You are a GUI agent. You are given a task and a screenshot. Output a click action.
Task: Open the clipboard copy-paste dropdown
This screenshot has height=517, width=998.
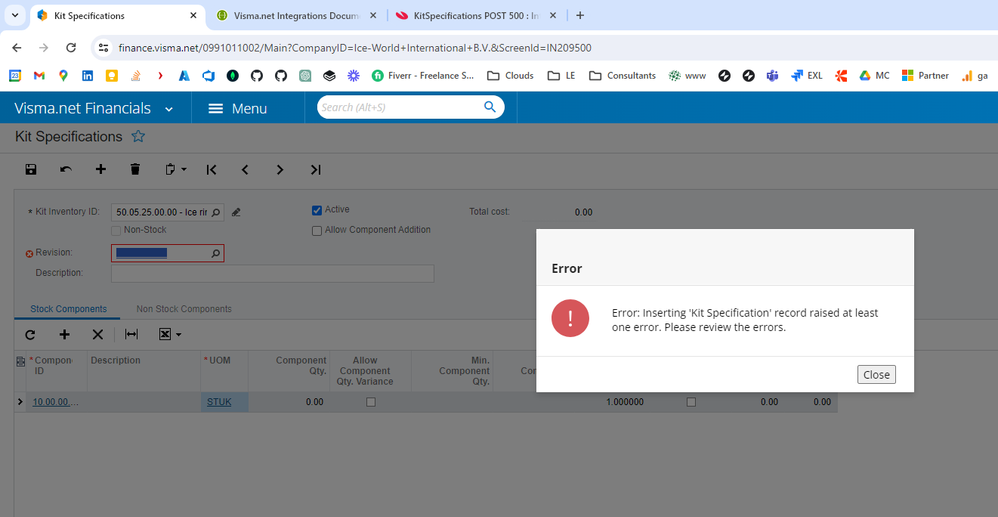point(176,169)
